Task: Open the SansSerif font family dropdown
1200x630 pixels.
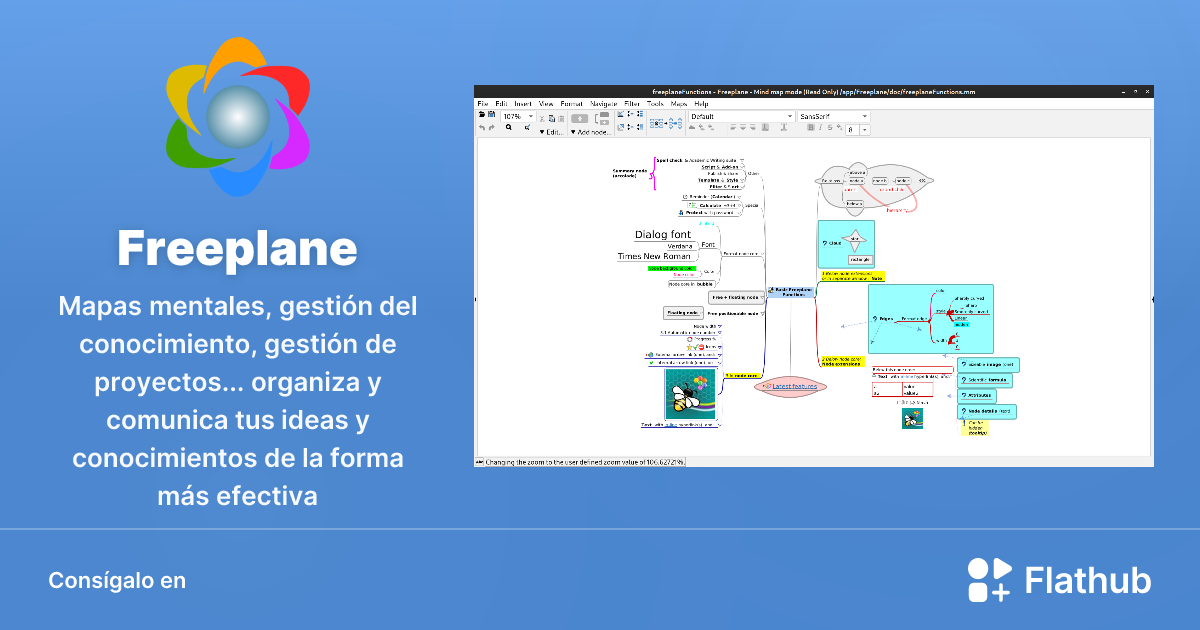Action: click(833, 117)
